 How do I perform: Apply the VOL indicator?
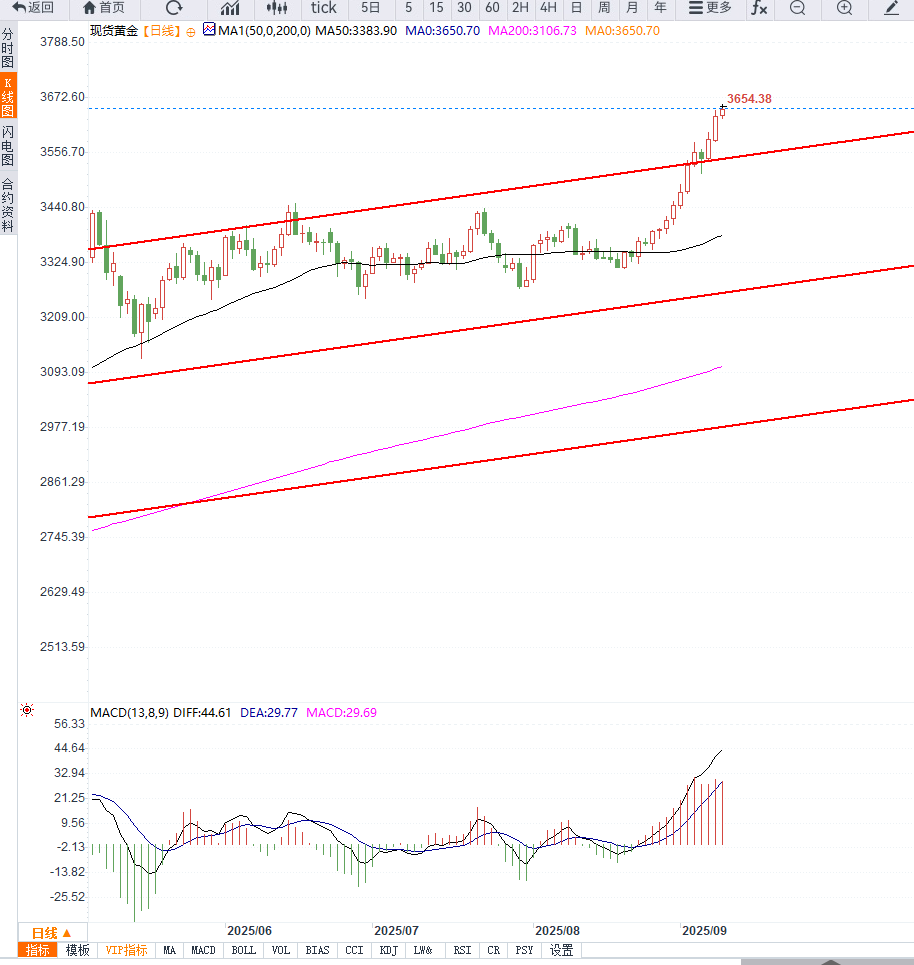[281, 950]
